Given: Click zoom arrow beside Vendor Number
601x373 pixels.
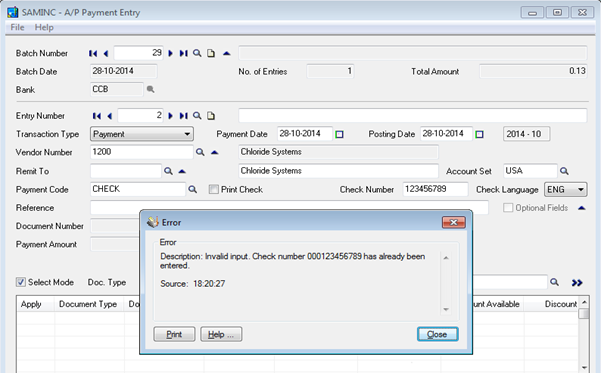Looking at the screenshot, I should (x=215, y=152).
